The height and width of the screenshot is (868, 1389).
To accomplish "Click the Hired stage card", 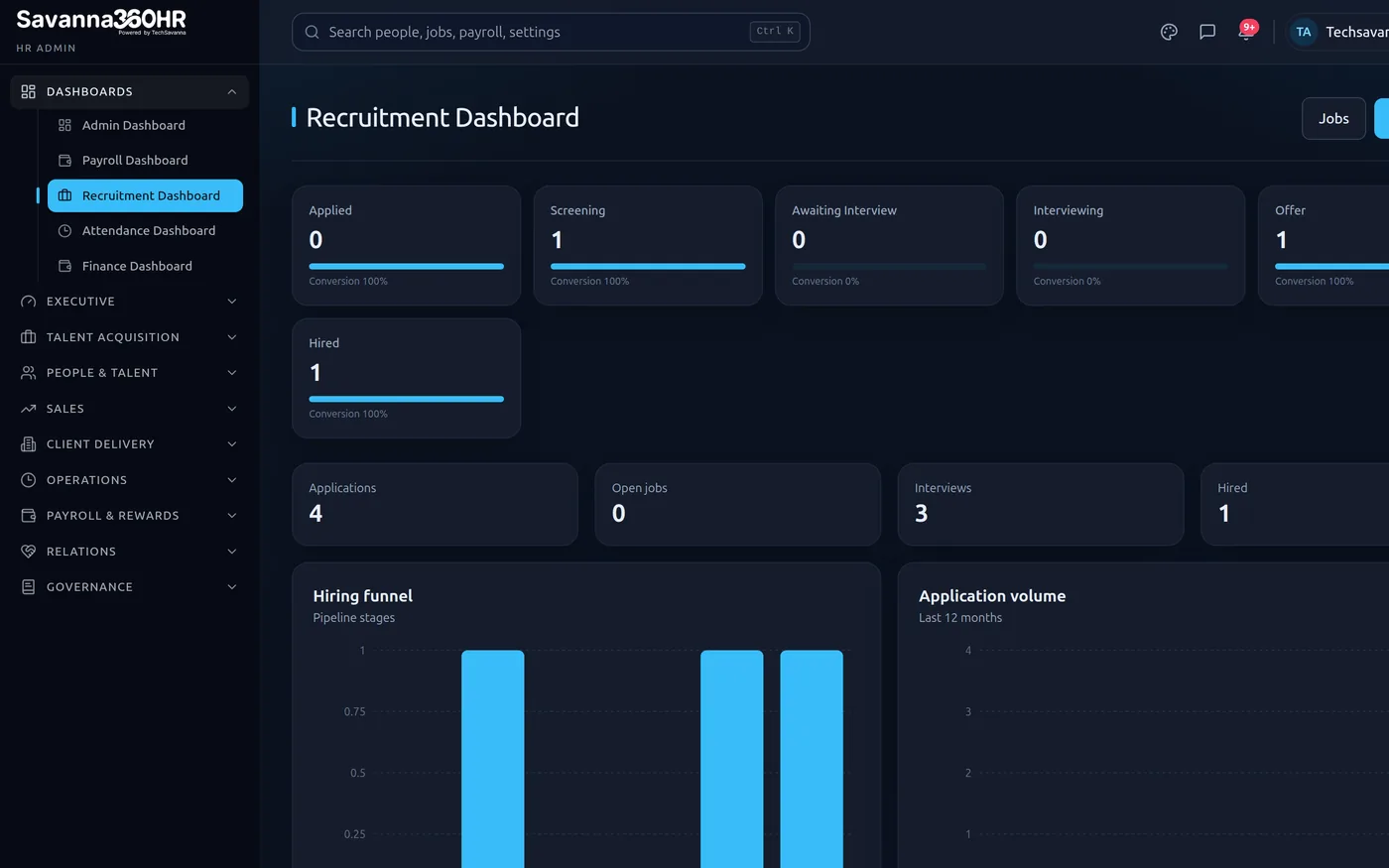I will tap(406, 378).
